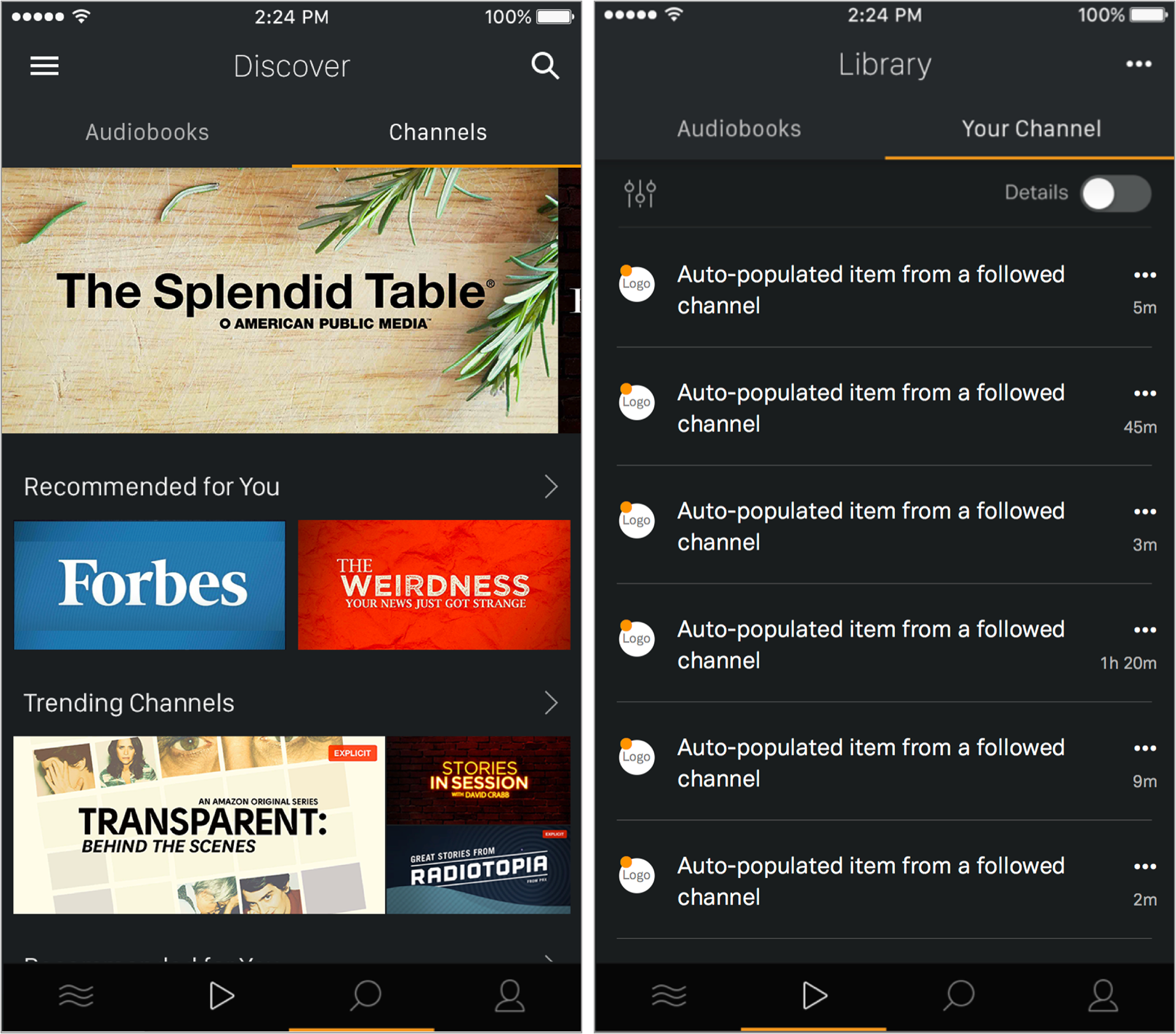The image size is (1176, 1034).
Task: Tap the waves home icon on Library bottom bar
Action: 669,996
